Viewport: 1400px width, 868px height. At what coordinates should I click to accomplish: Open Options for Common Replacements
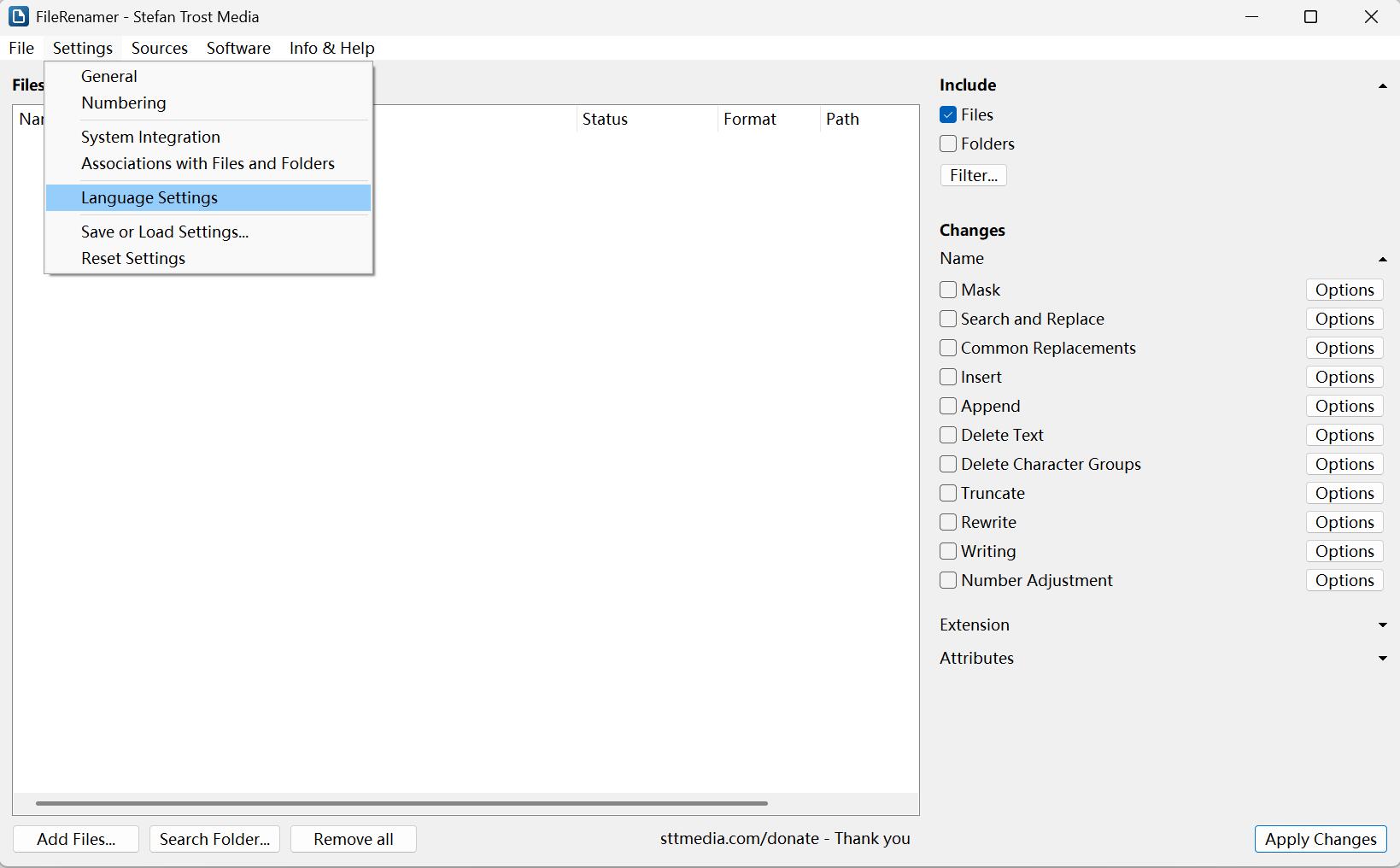(1344, 348)
